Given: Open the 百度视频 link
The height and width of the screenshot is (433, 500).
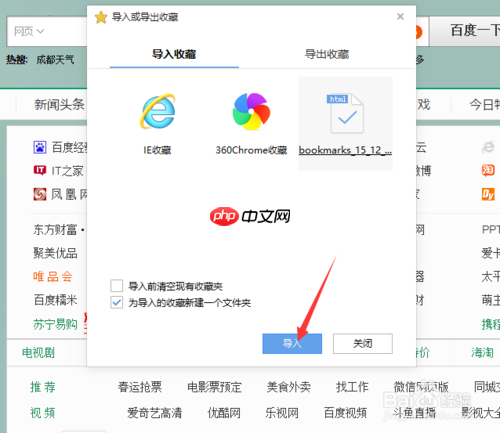Looking at the screenshot, I should pyautogui.click(x=345, y=413).
